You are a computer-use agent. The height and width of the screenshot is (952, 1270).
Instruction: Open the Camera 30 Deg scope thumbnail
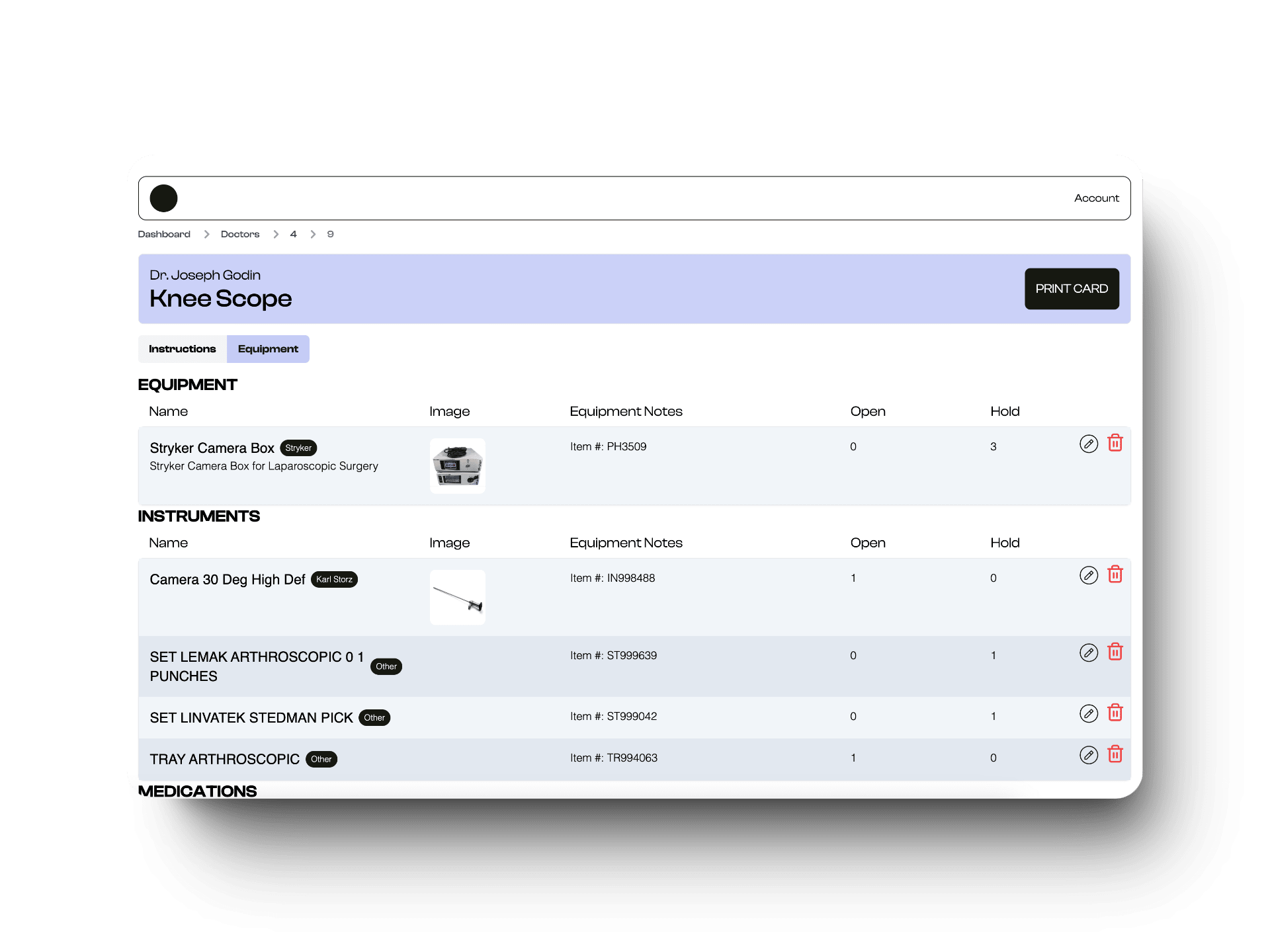coord(458,598)
